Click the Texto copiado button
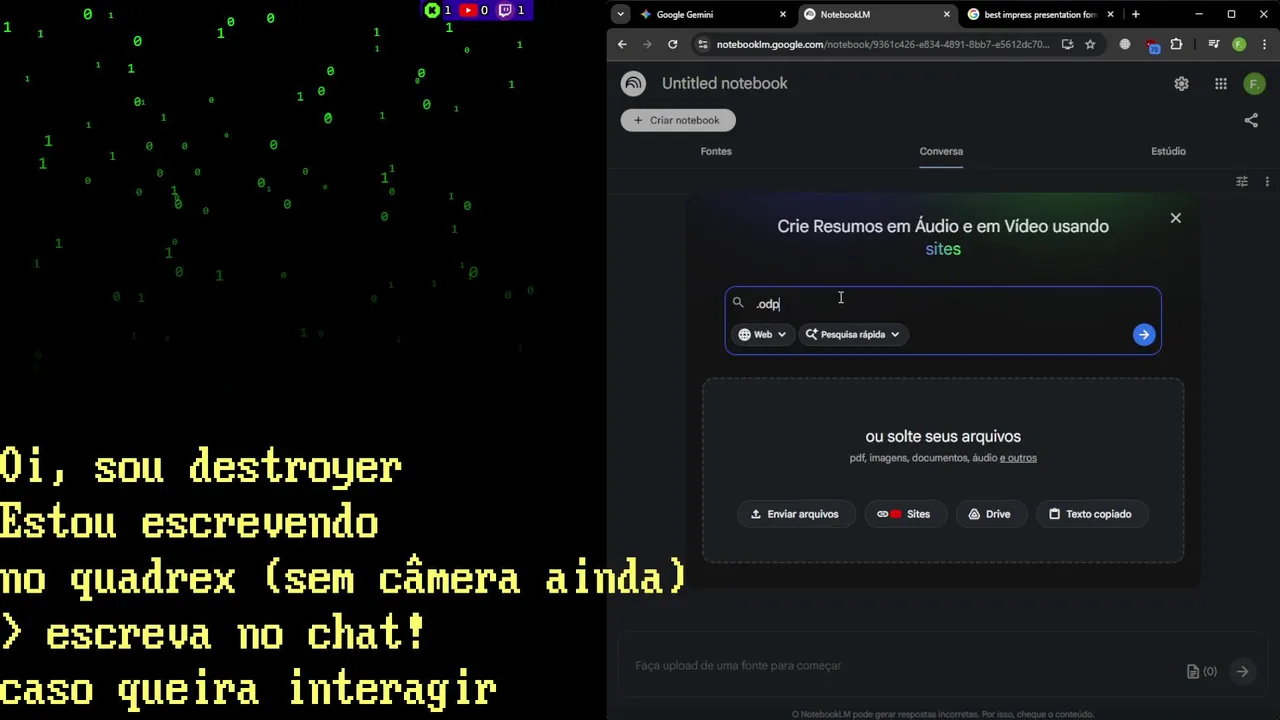 point(1090,514)
